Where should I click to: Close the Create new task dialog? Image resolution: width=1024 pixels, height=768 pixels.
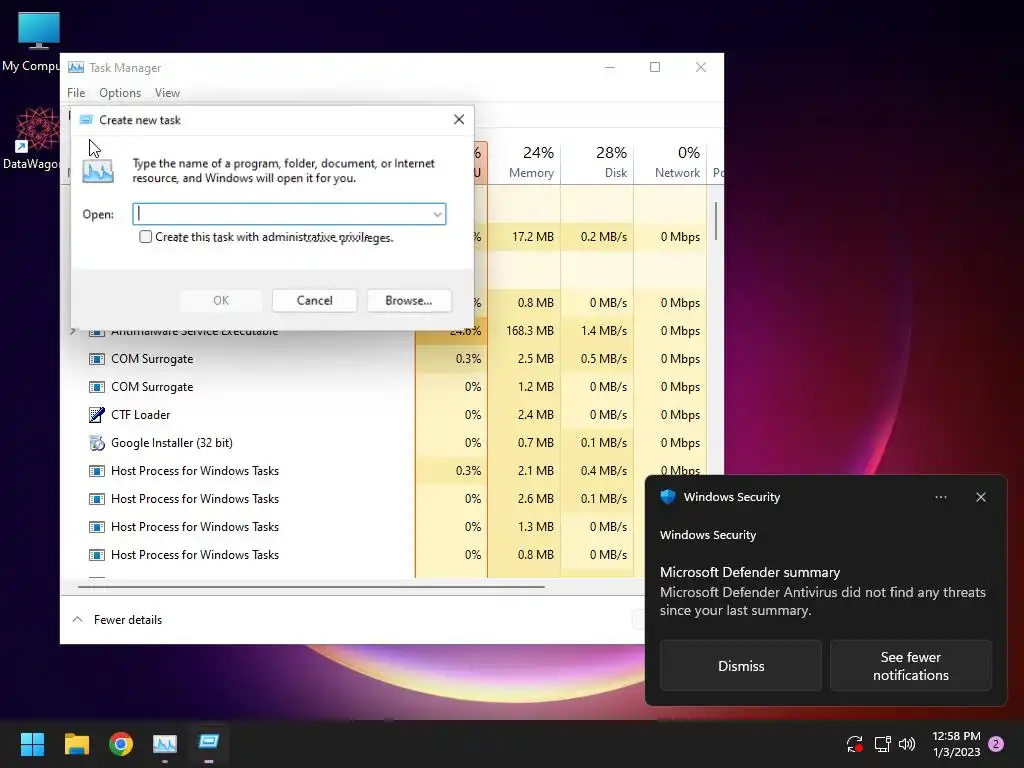point(459,120)
